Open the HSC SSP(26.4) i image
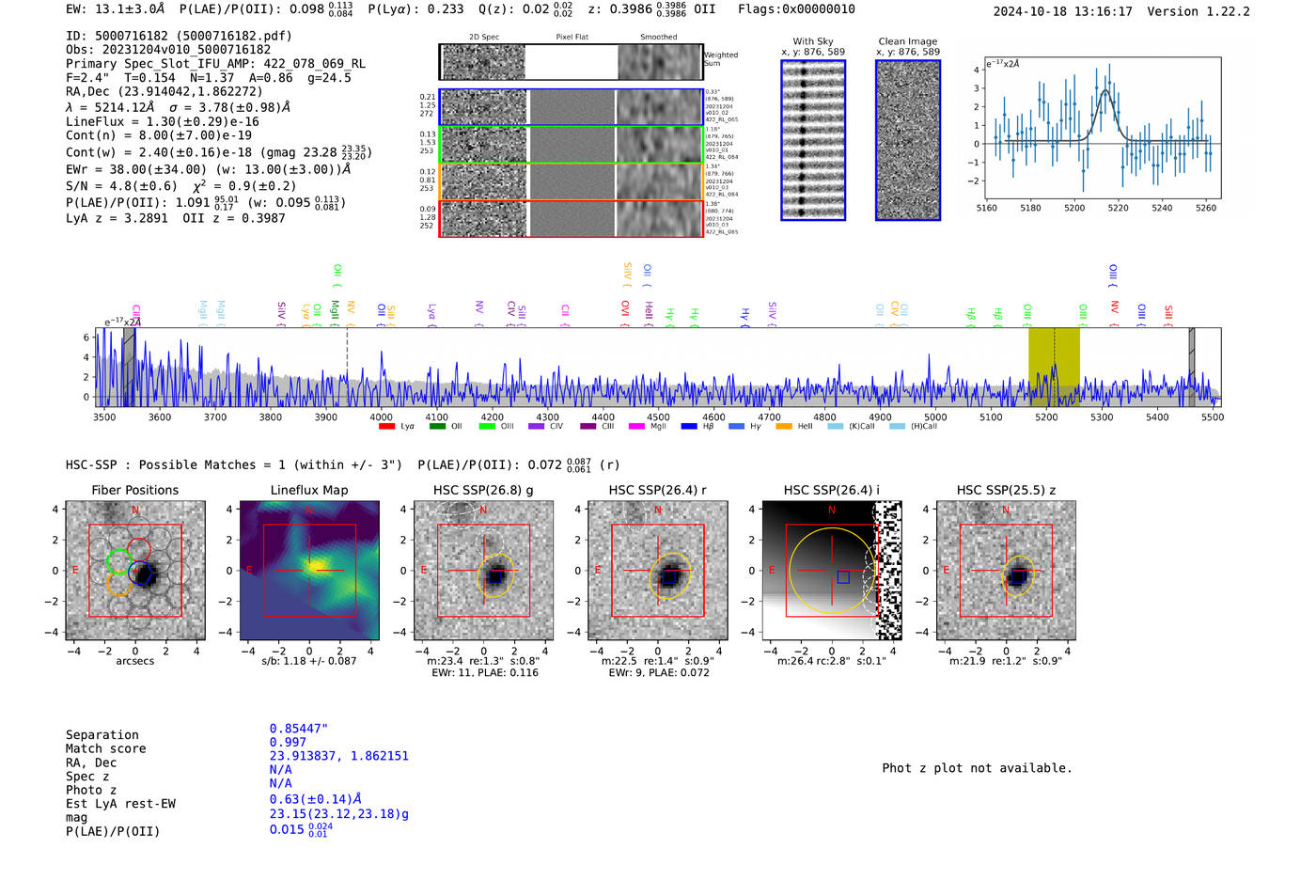The image size is (1316, 896). 832,571
